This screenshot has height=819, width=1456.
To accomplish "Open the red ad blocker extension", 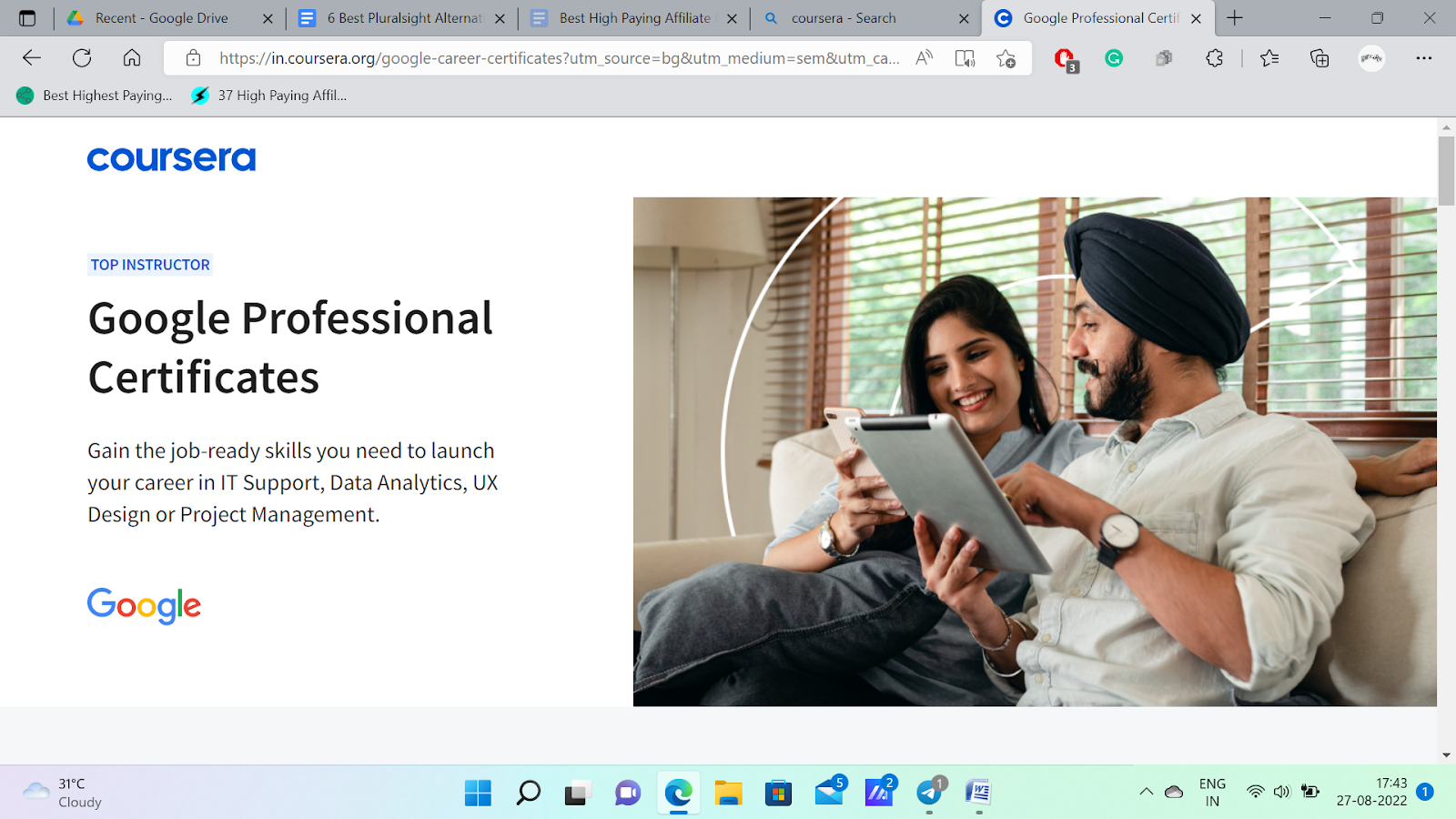I will 1065,59.
